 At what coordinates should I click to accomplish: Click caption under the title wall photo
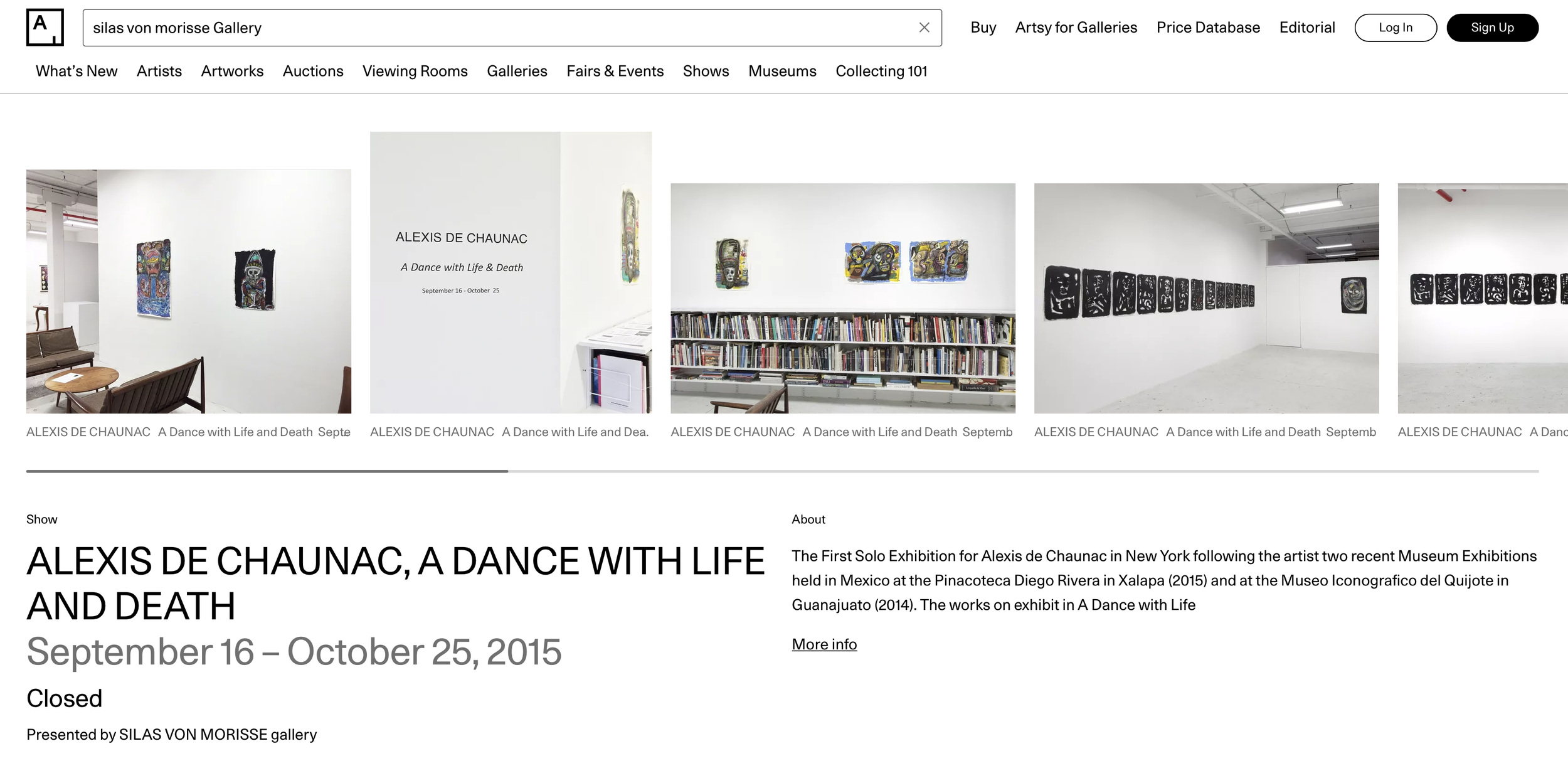pyautogui.click(x=509, y=432)
